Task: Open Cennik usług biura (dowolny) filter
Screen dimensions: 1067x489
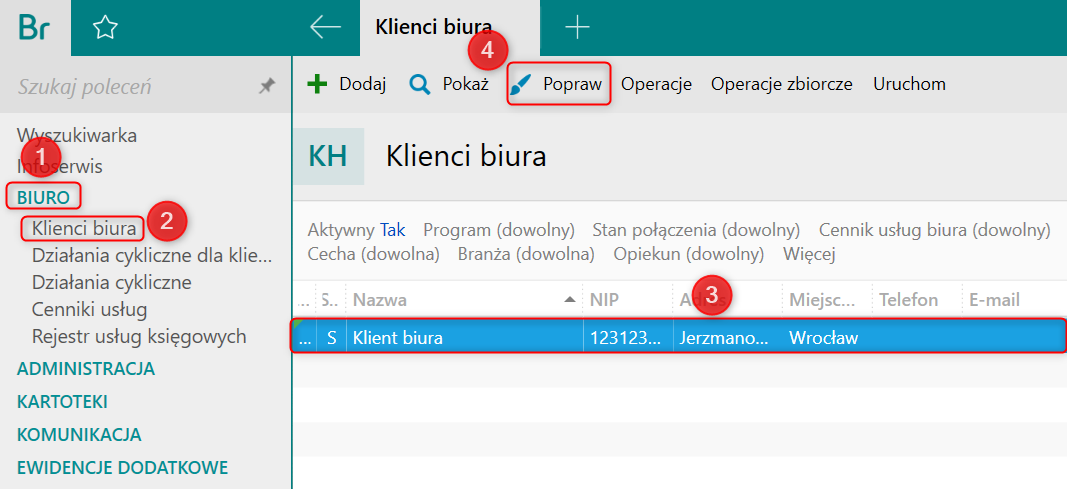Action: pos(935,230)
